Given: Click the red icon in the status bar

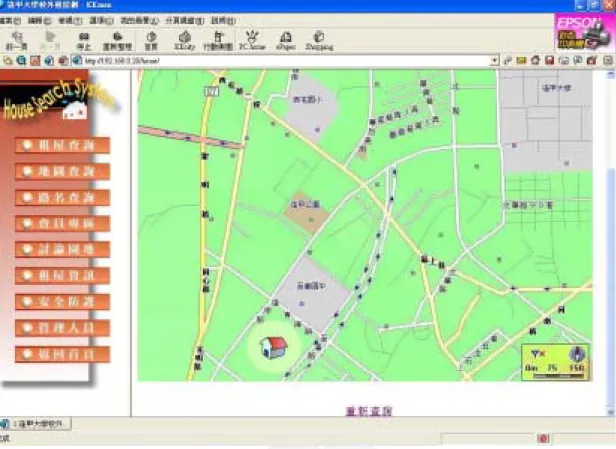Looking at the screenshot, I should pos(544,438).
